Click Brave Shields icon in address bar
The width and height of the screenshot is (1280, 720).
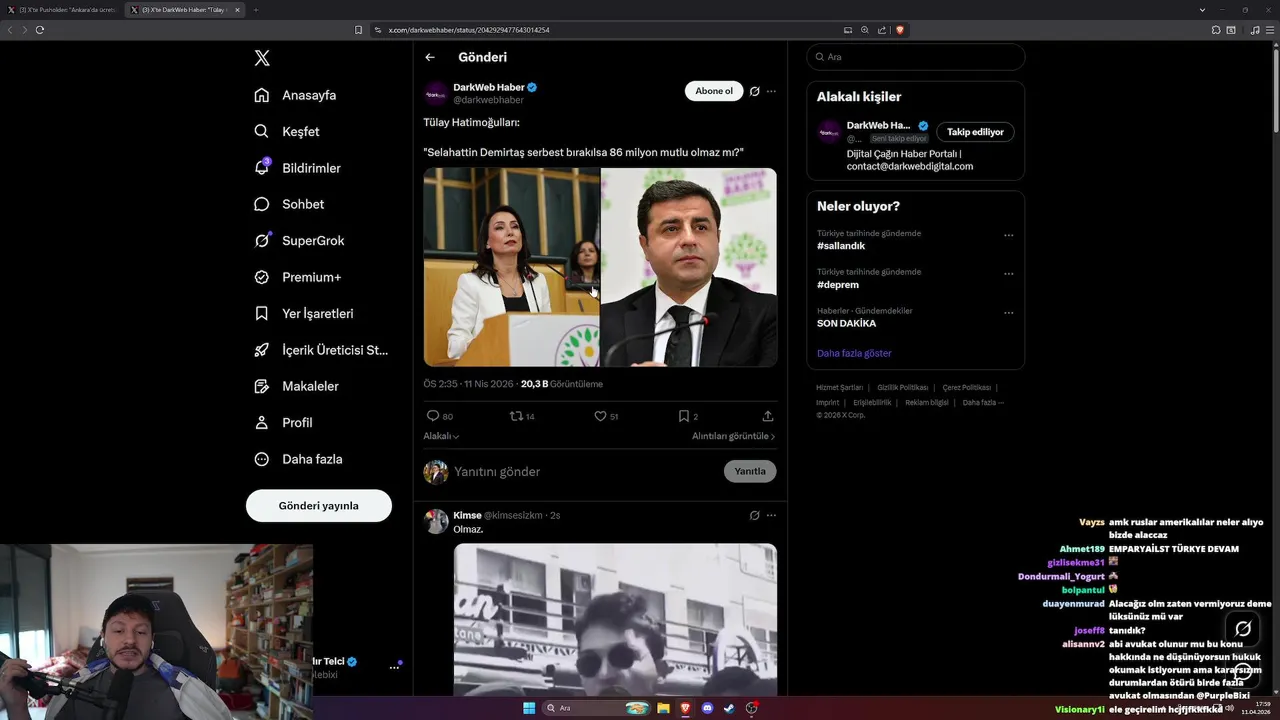coord(900,30)
